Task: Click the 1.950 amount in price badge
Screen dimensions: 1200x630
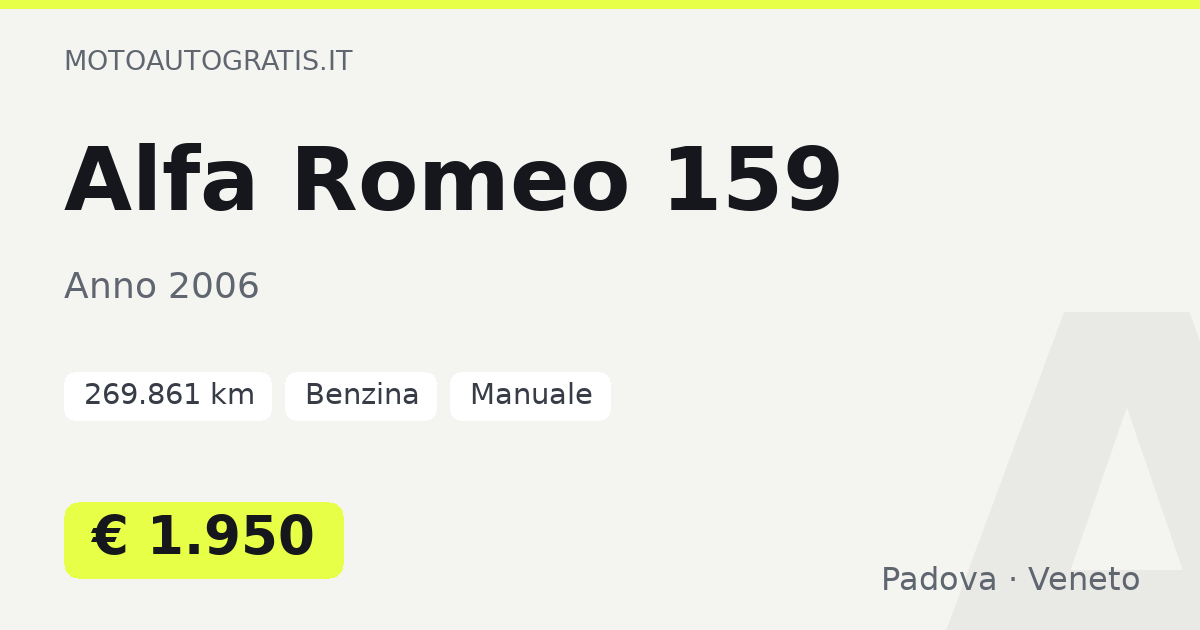Action: point(232,538)
